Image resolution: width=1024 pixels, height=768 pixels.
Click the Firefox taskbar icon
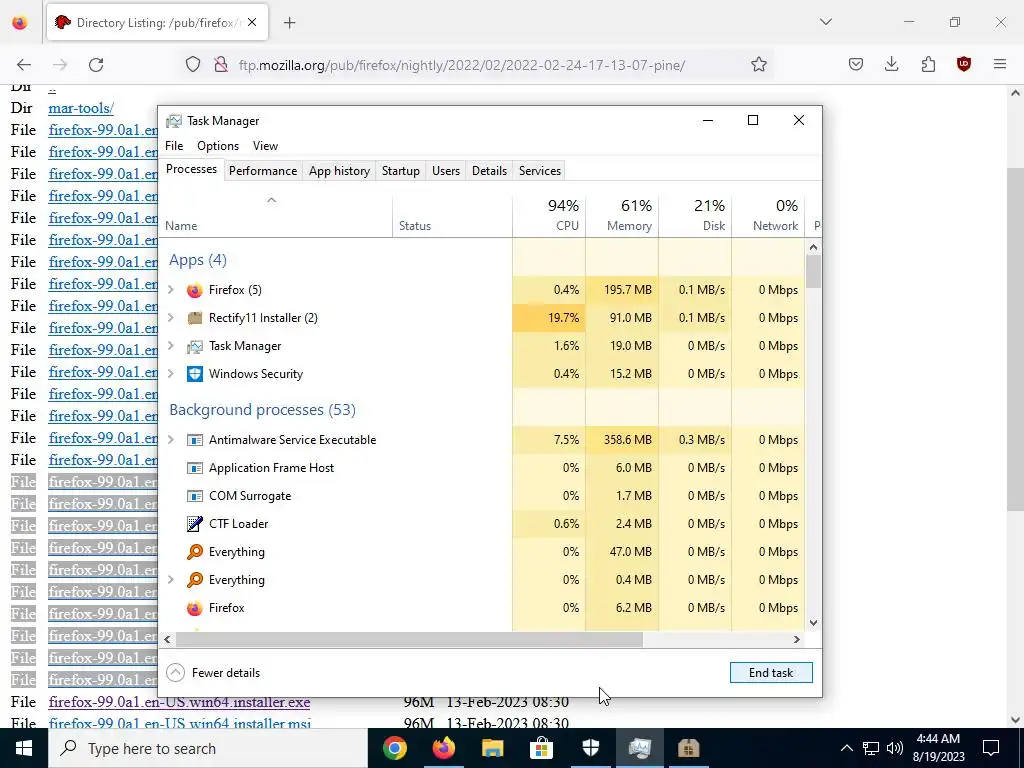[x=443, y=748]
